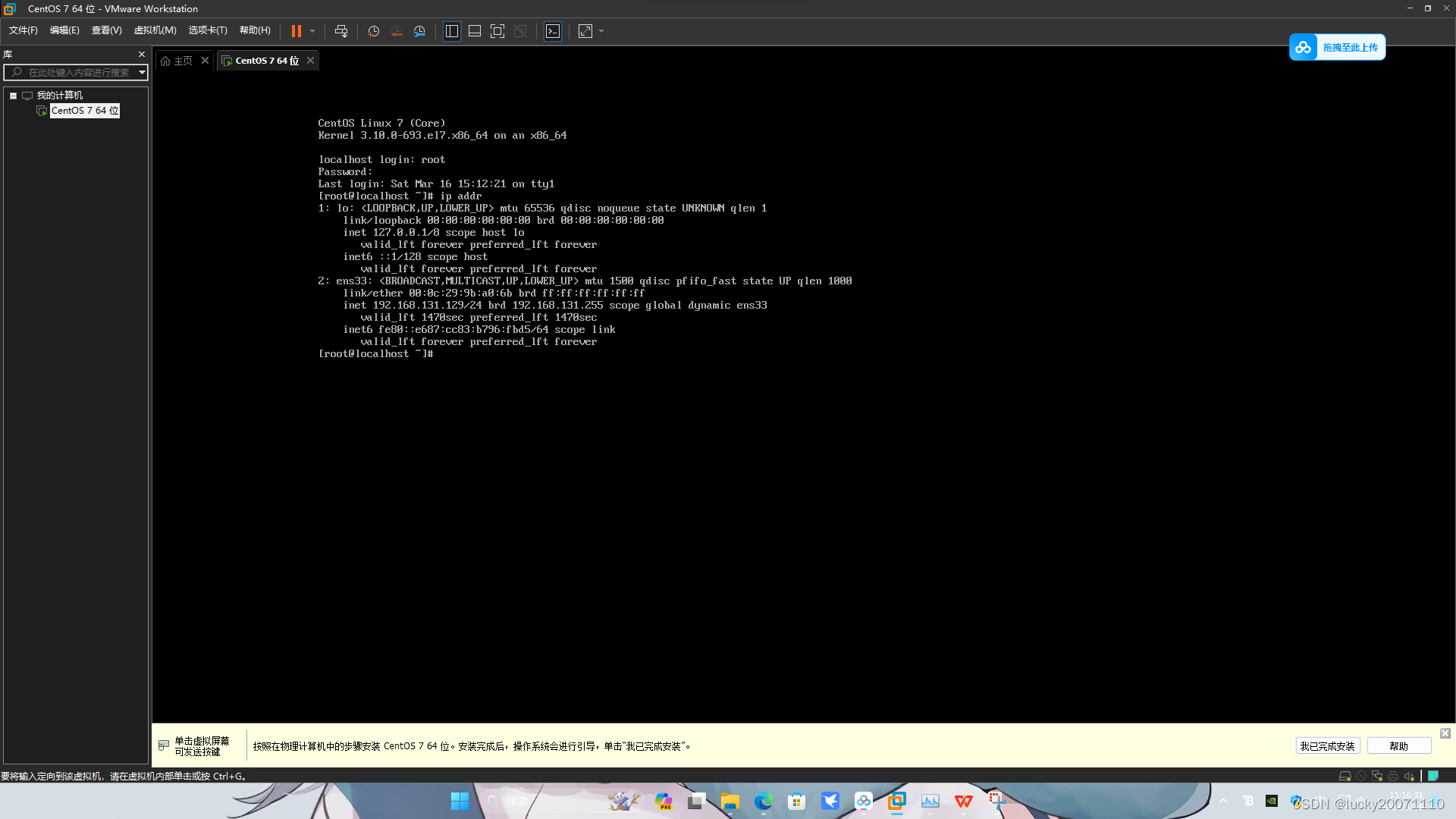Image resolution: width=1456 pixels, height=819 pixels.
Task: Click the 帮助 button in install bar
Action: click(x=1398, y=746)
